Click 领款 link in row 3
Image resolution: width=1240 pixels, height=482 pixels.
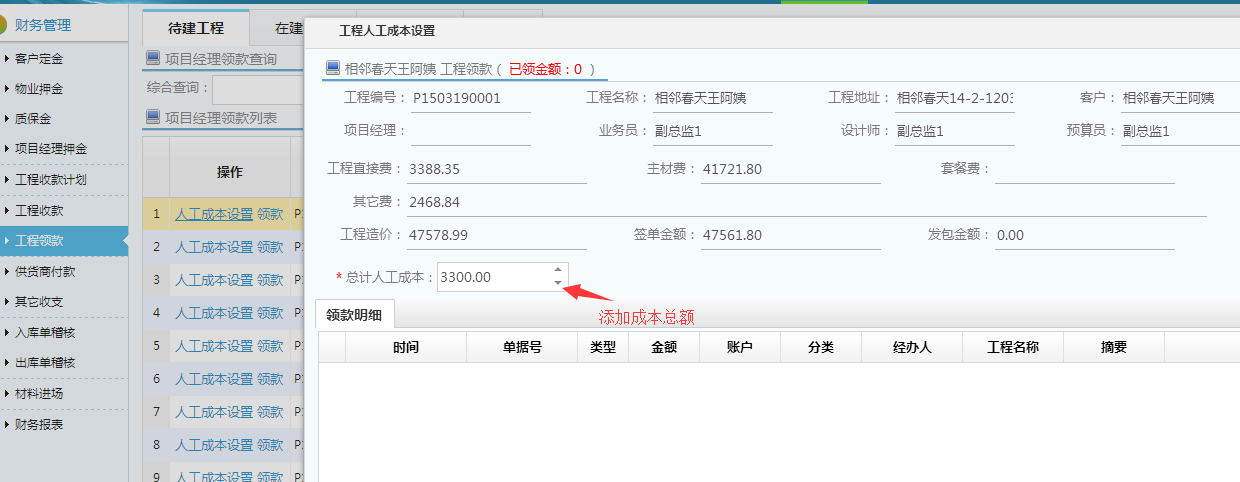[x=270, y=280]
